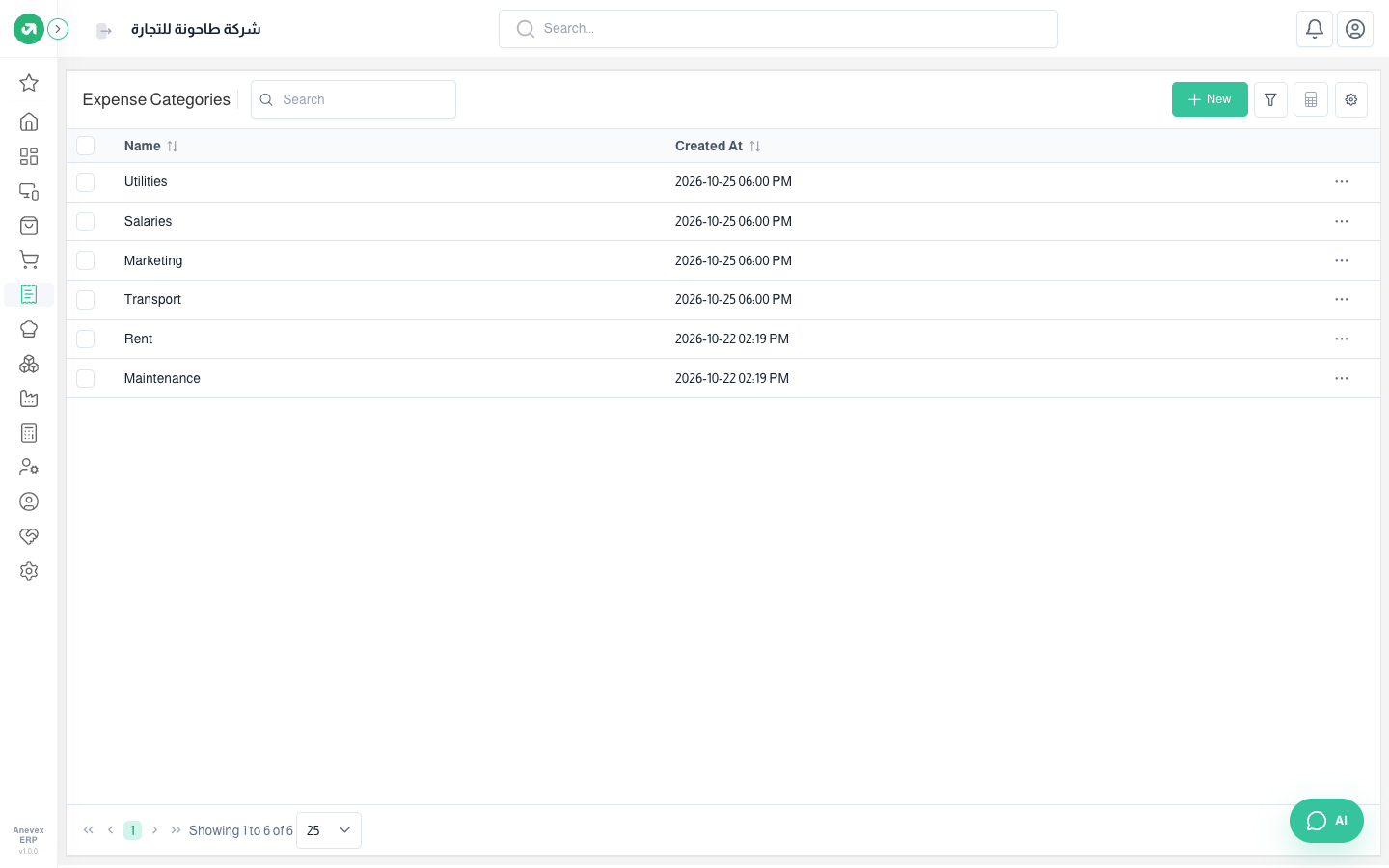1389x868 pixels.
Task: Open the actions menu for Maintenance row
Action: click(x=1342, y=379)
